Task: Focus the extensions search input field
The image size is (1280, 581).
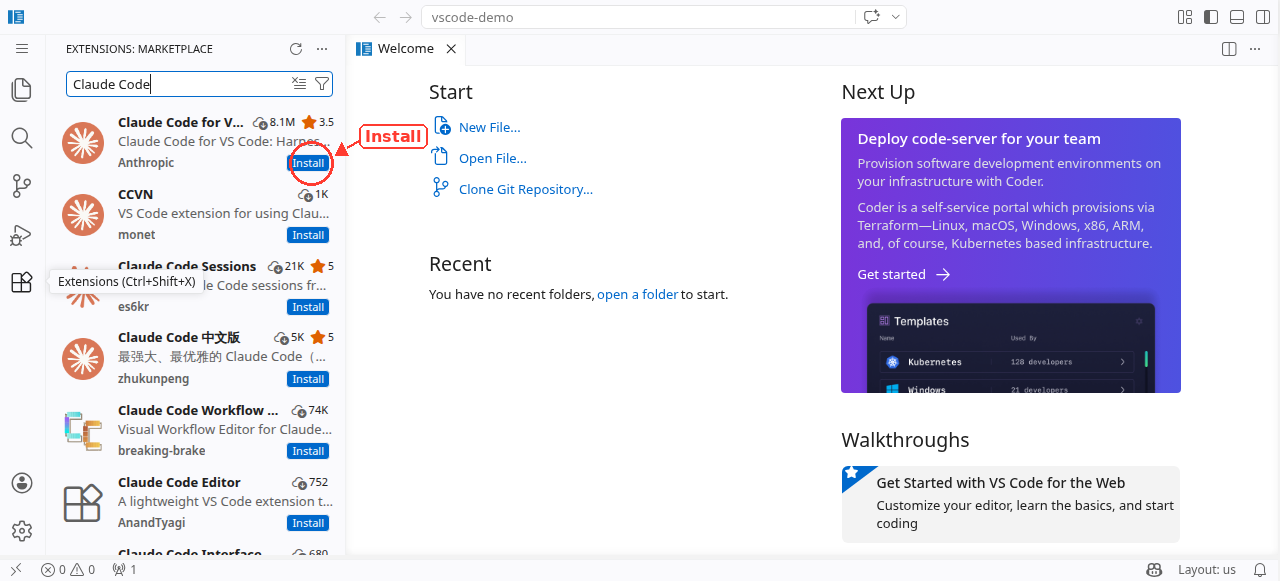Action: click(x=178, y=84)
